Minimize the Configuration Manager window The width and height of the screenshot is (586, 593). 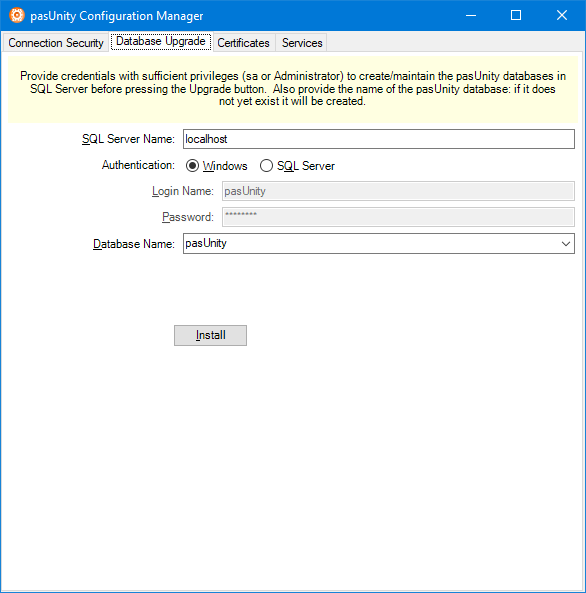[471, 16]
